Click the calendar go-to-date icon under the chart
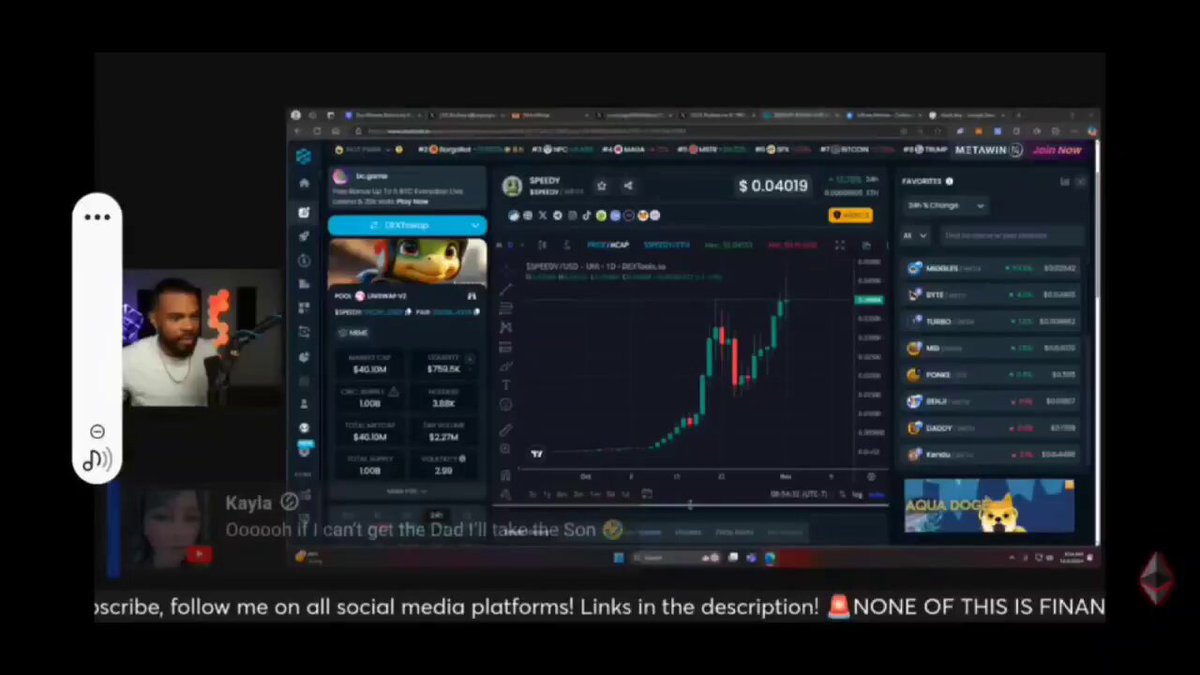Screen dimensions: 1200x675 pos(647,493)
